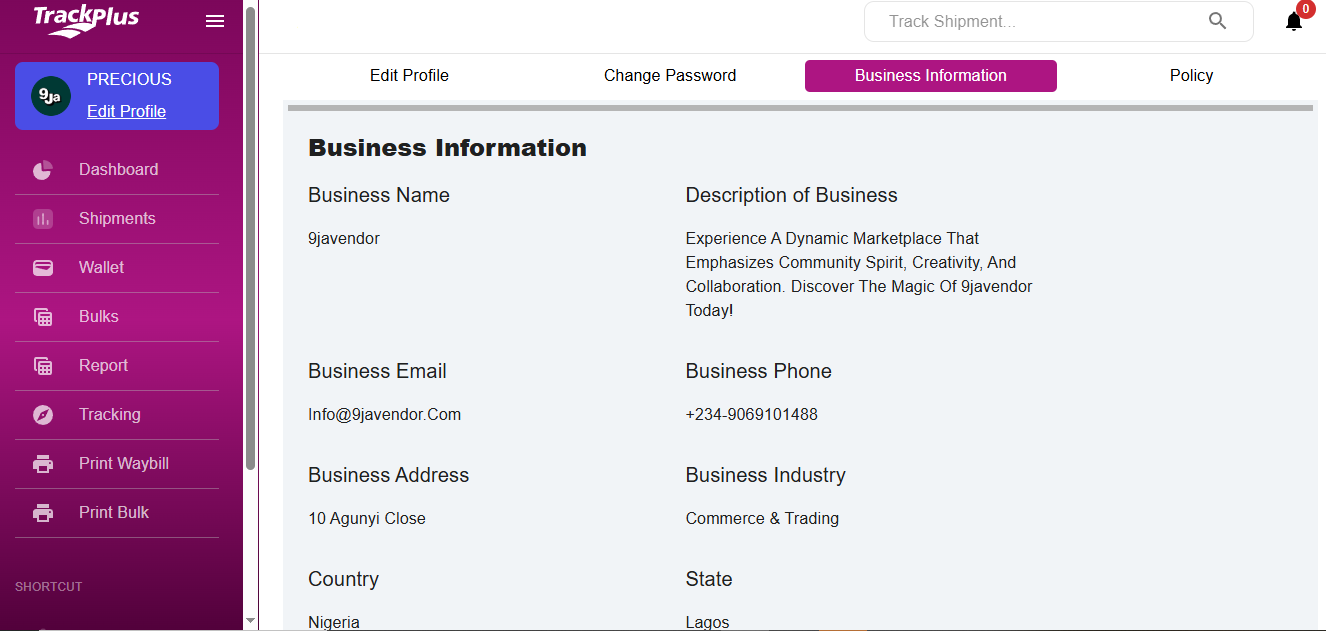Click the Tracking compass icon
This screenshot has height=631, width=1326.
[43, 415]
